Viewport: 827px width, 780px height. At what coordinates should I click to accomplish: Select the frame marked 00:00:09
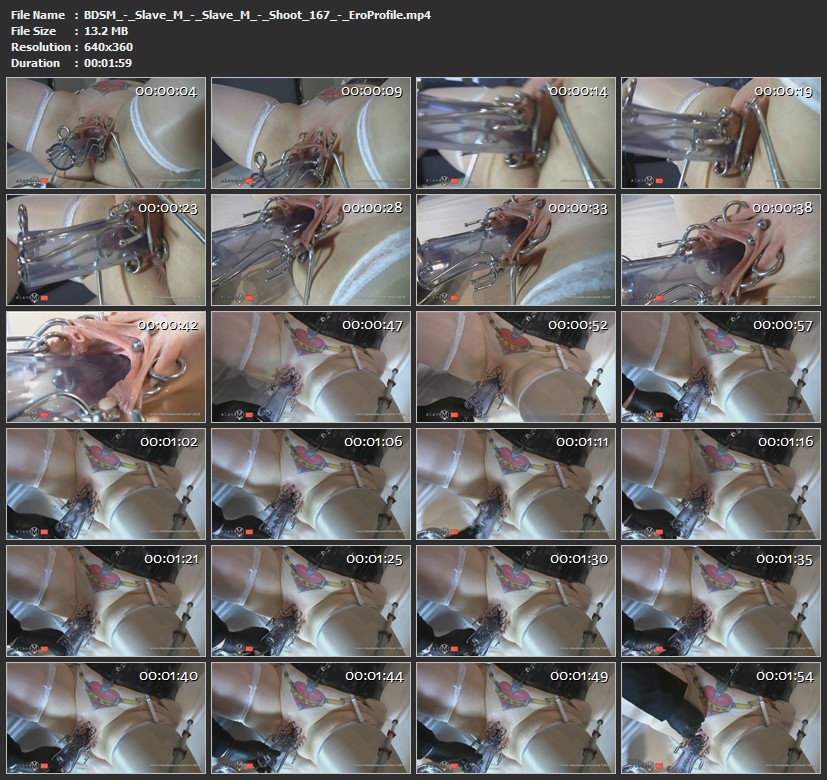point(311,134)
